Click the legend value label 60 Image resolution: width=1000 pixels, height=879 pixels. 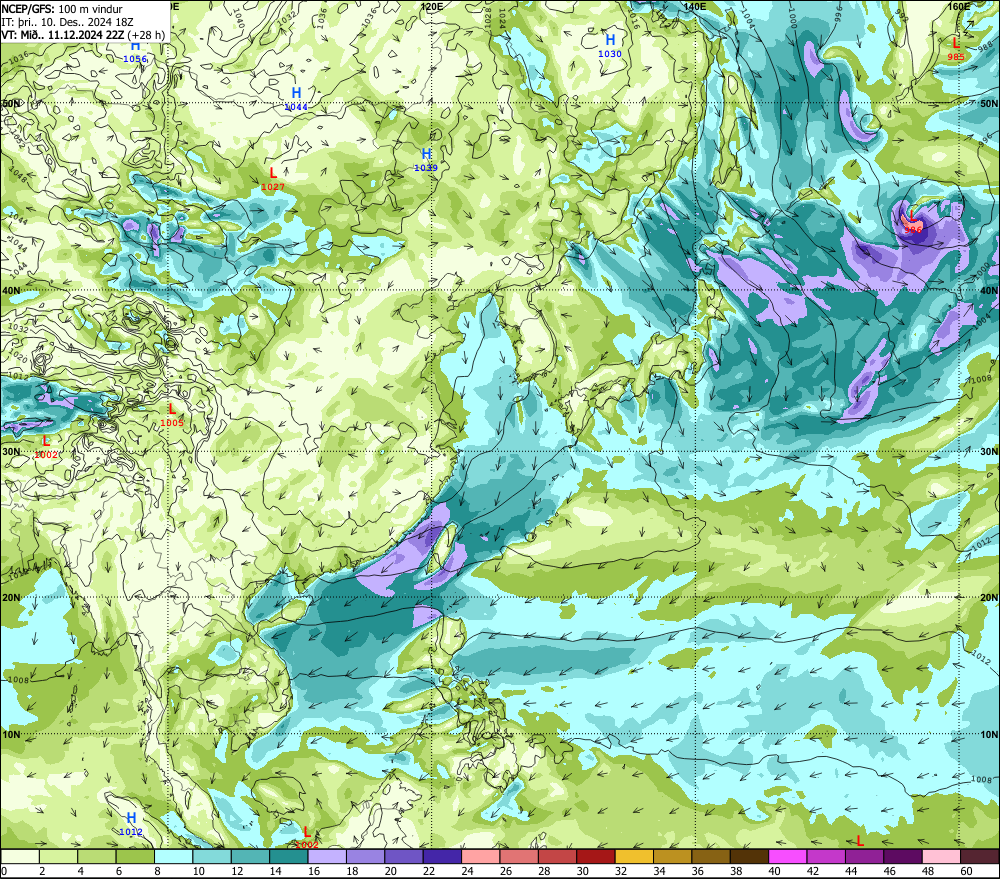[x=966, y=871]
